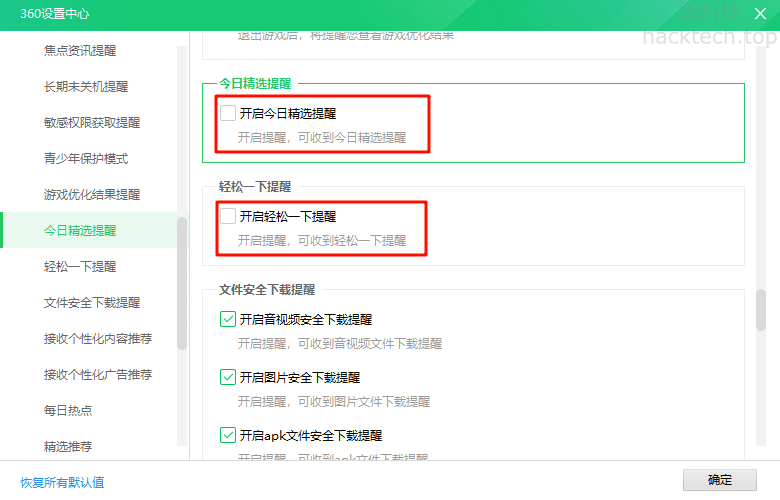Select 青少年保护模式 menu item
This screenshot has height=500, width=780.
tap(86, 159)
